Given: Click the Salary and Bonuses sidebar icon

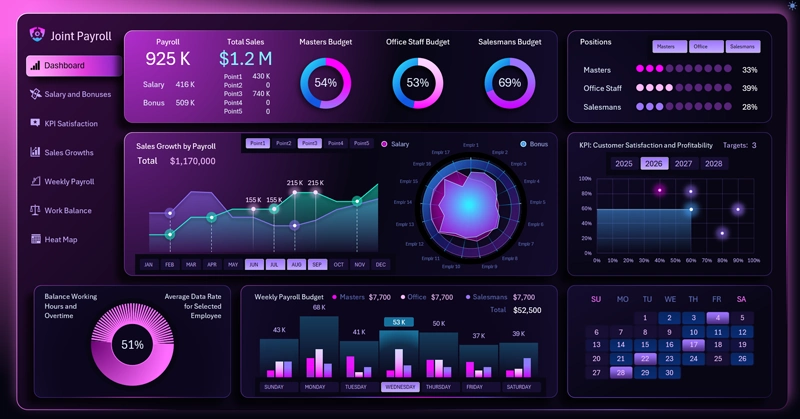Looking at the screenshot, I should pos(35,94).
